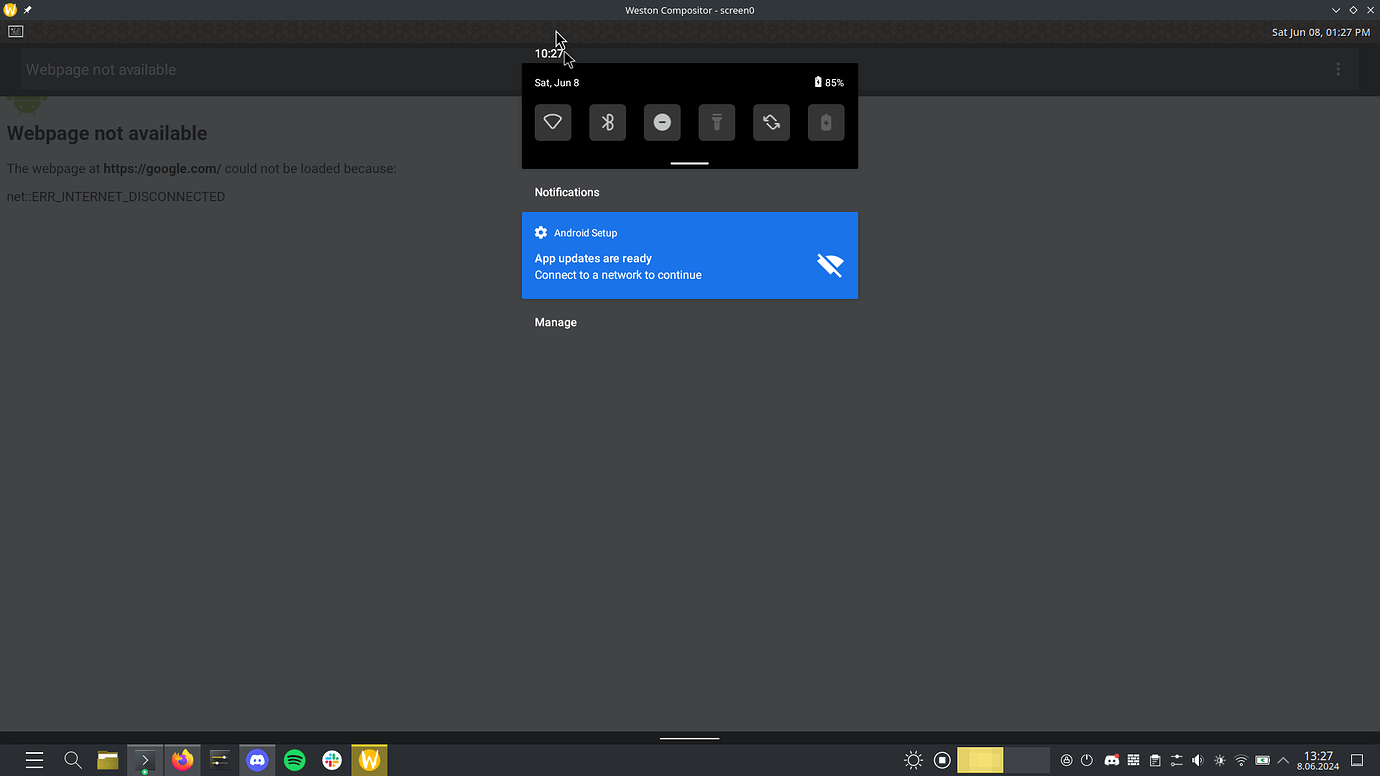Screen dimensions: 1380x776
Task: Tap the Android Setup notification
Action: pos(689,255)
